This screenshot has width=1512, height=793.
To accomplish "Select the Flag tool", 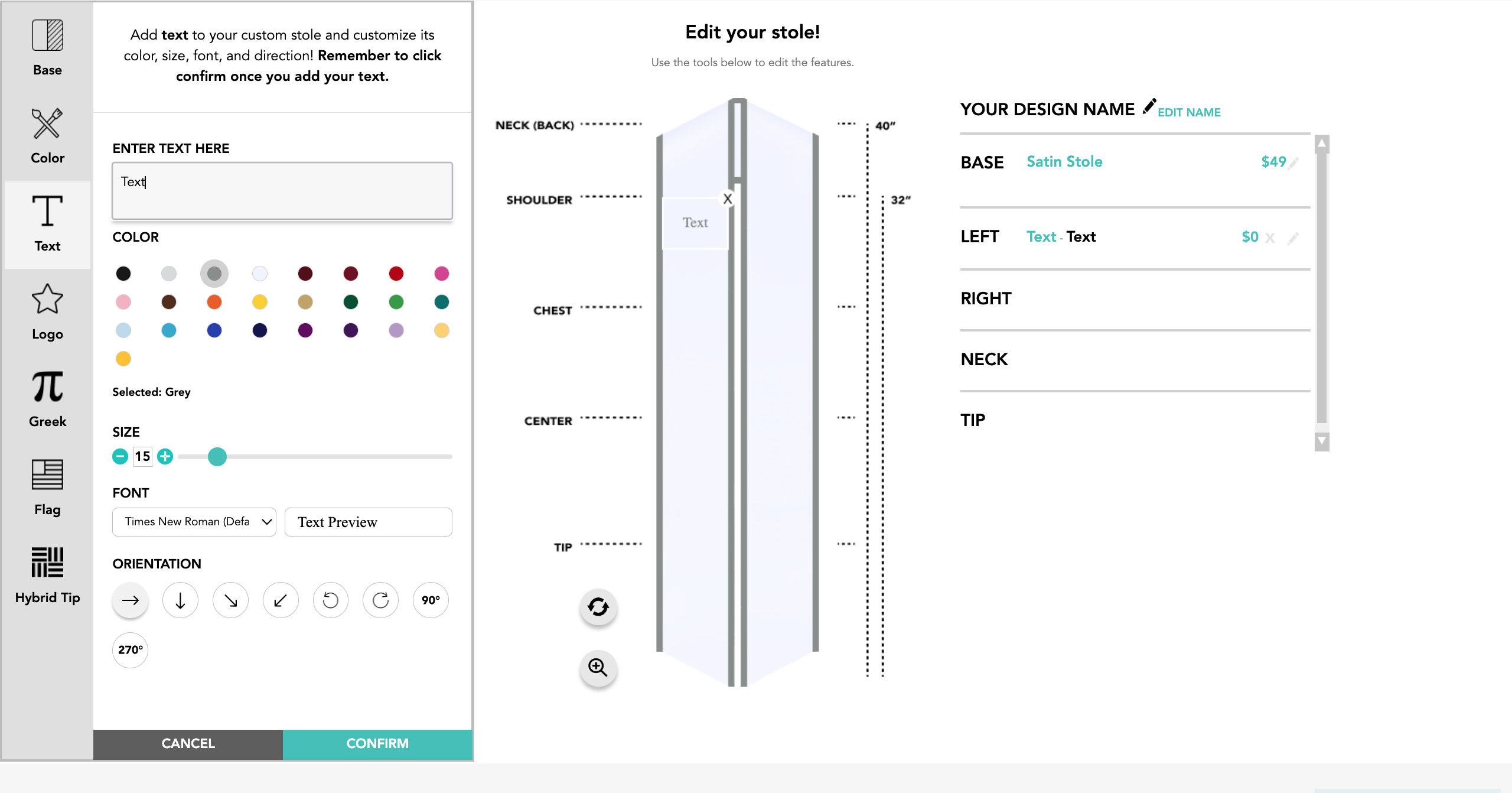I will [x=47, y=487].
